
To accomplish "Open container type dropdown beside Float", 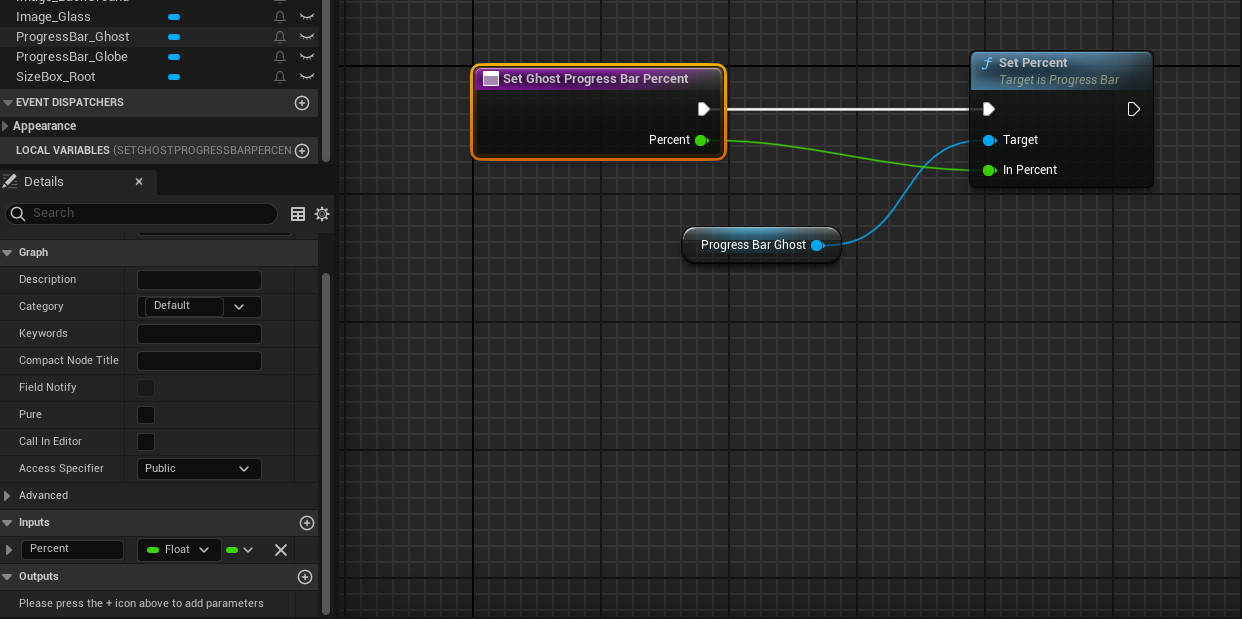I will (240, 550).
